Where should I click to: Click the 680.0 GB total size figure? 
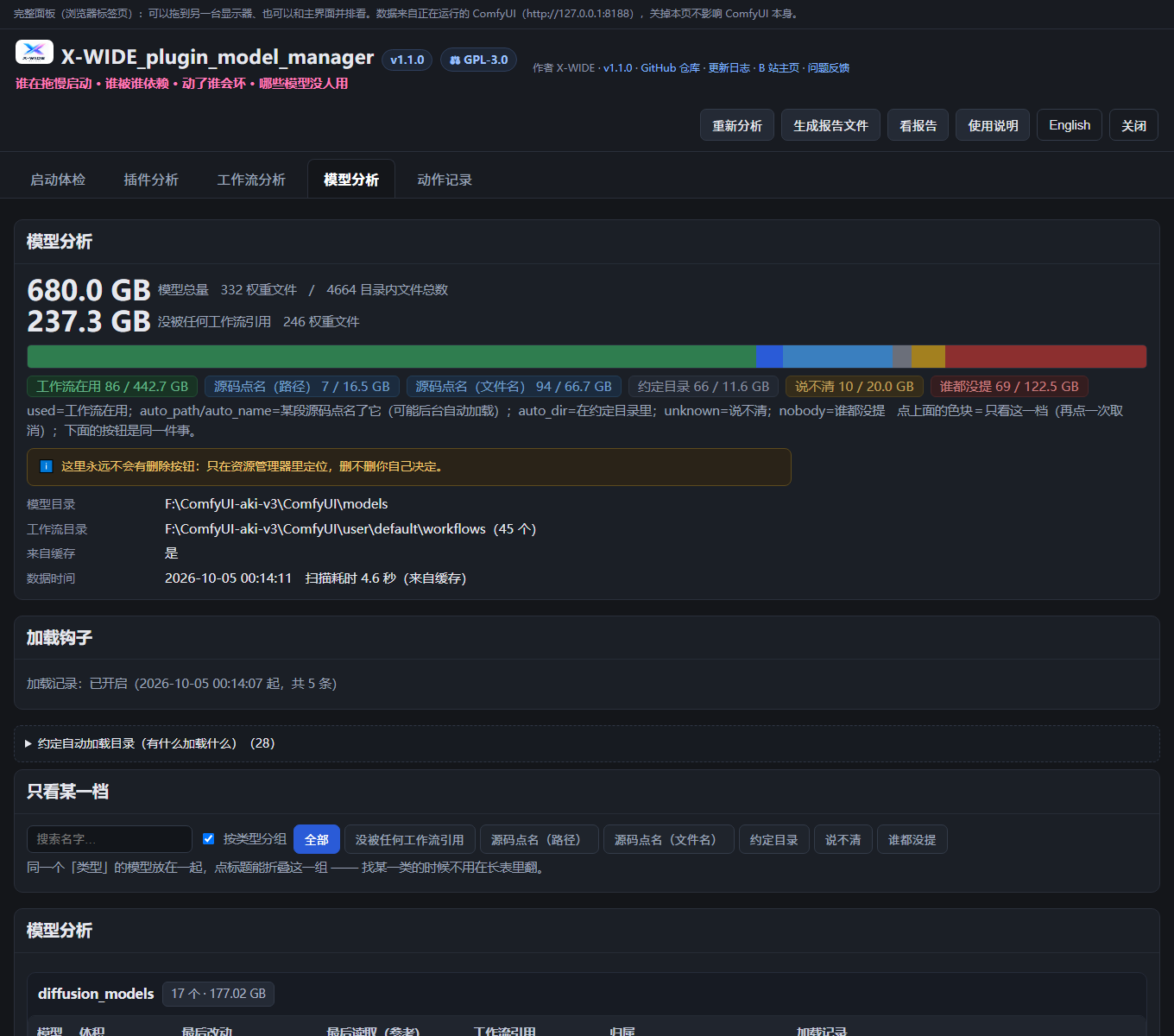coord(89,290)
